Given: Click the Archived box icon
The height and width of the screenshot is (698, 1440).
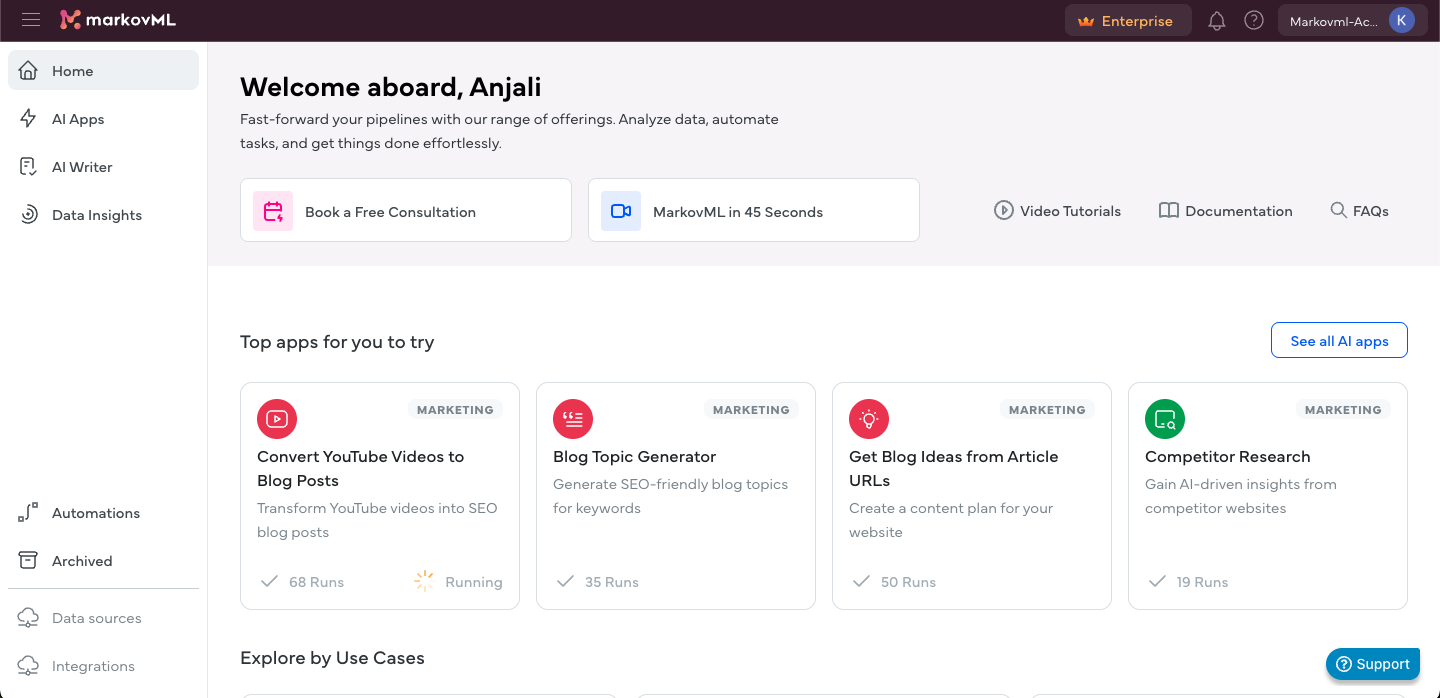Looking at the screenshot, I should click(29, 561).
